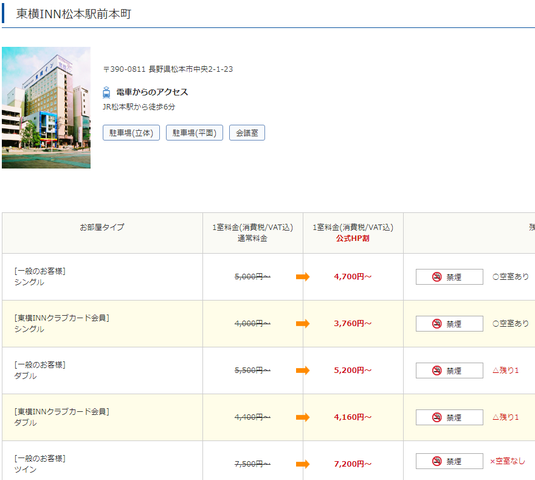Click the hotel title 東横INN松本駅前本町
The width and height of the screenshot is (535, 480).
pyautogui.click(x=73, y=14)
